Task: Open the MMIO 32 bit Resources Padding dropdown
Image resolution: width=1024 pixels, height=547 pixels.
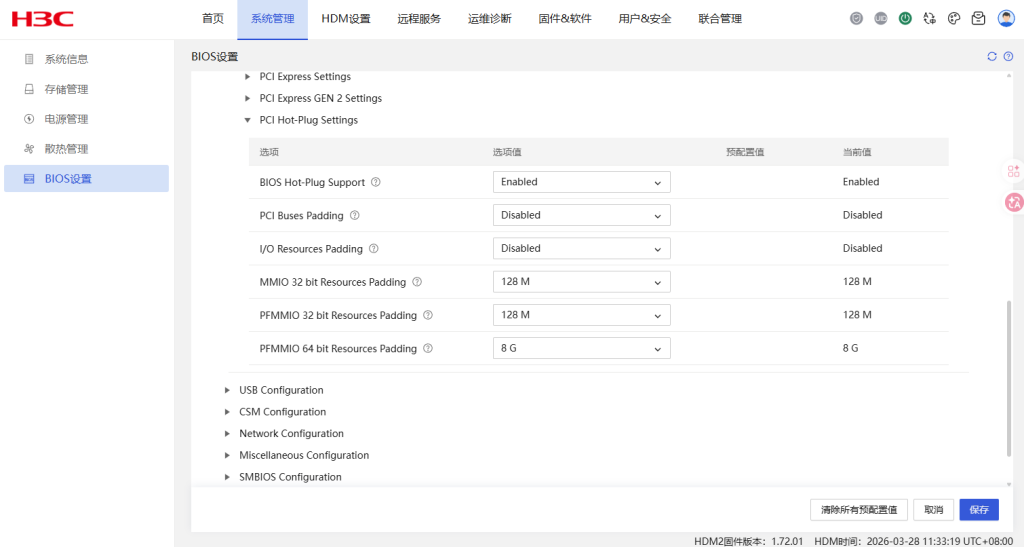Action: tap(581, 282)
